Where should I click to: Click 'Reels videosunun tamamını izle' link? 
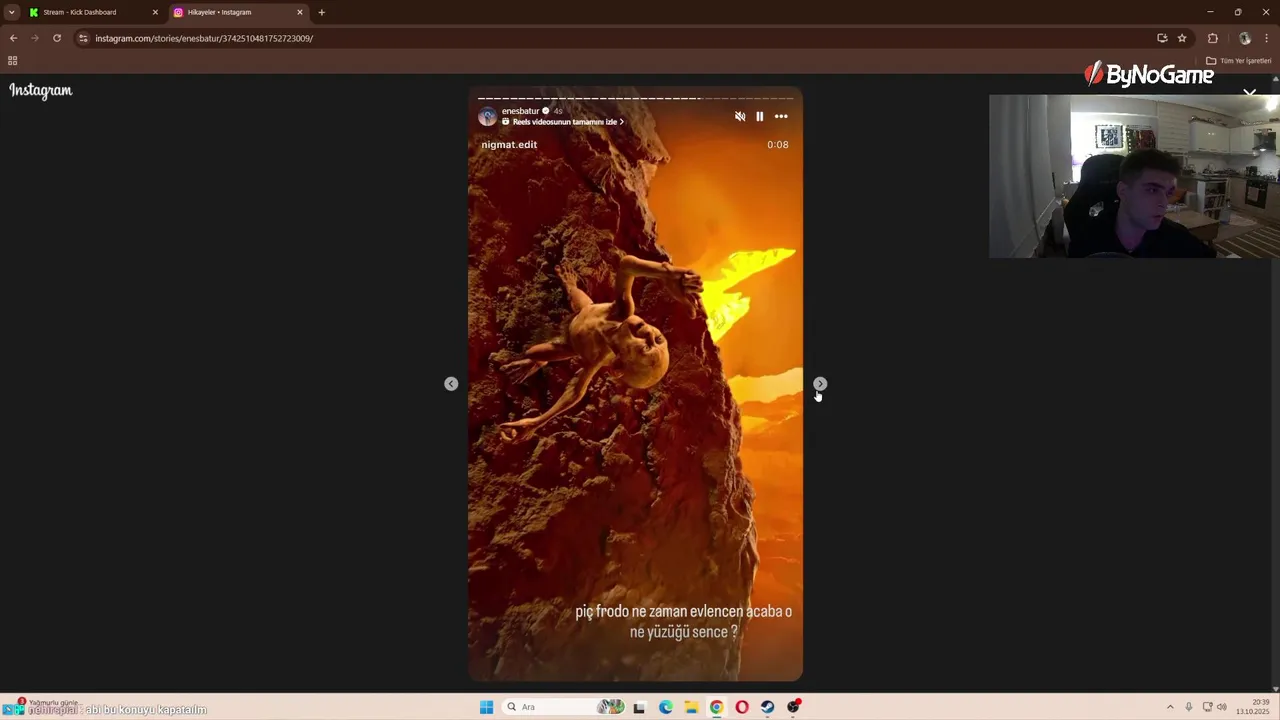point(563,122)
